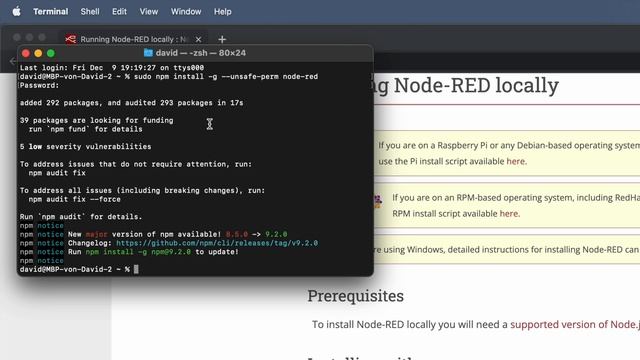Click the Windows instructions note on webpage
Screen dimensions: 640x360
[x=507, y=249]
